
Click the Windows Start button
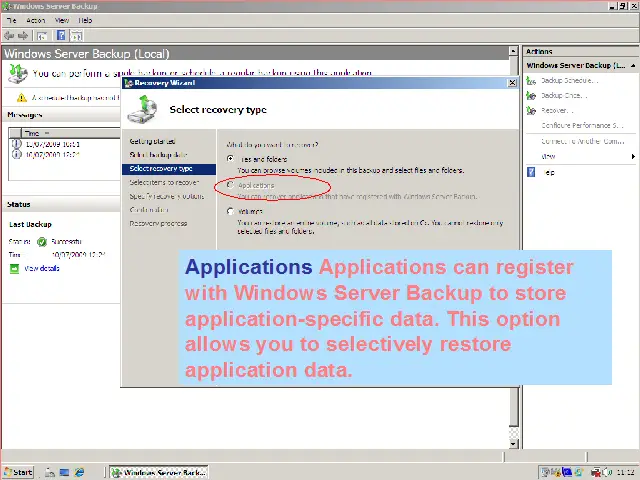(18, 472)
